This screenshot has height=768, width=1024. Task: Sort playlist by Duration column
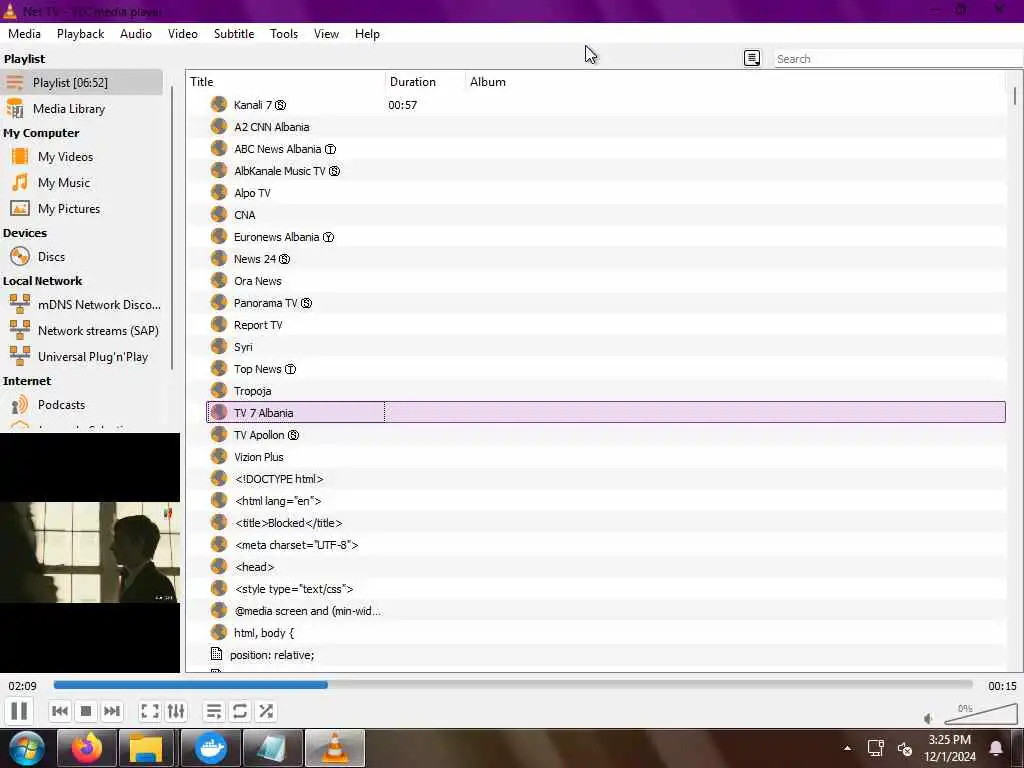tap(425, 82)
